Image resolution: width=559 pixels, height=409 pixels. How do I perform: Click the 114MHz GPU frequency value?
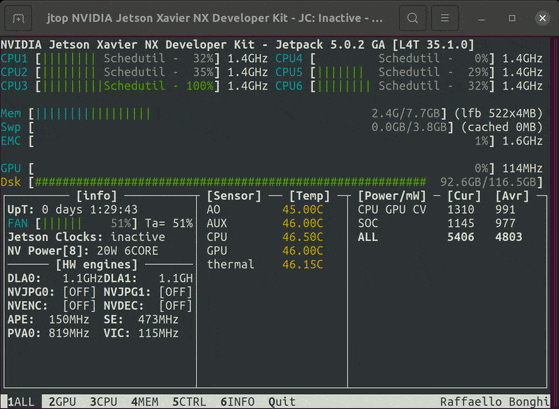tap(522, 168)
